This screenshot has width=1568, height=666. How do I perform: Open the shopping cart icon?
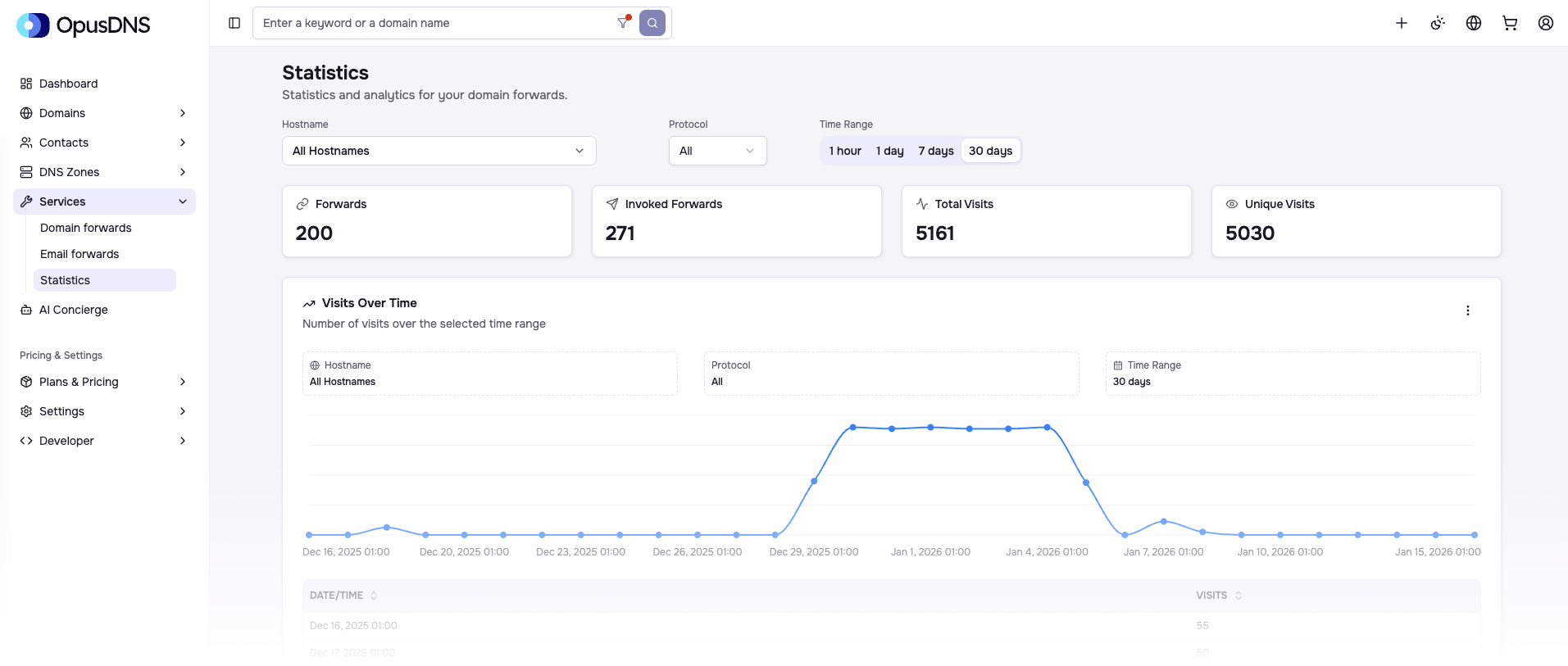(x=1510, y=23)
